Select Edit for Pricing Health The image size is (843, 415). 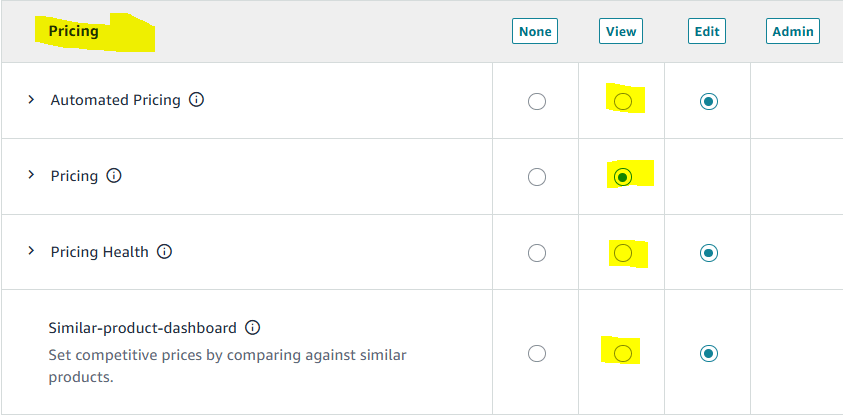(x=709, y=253)
